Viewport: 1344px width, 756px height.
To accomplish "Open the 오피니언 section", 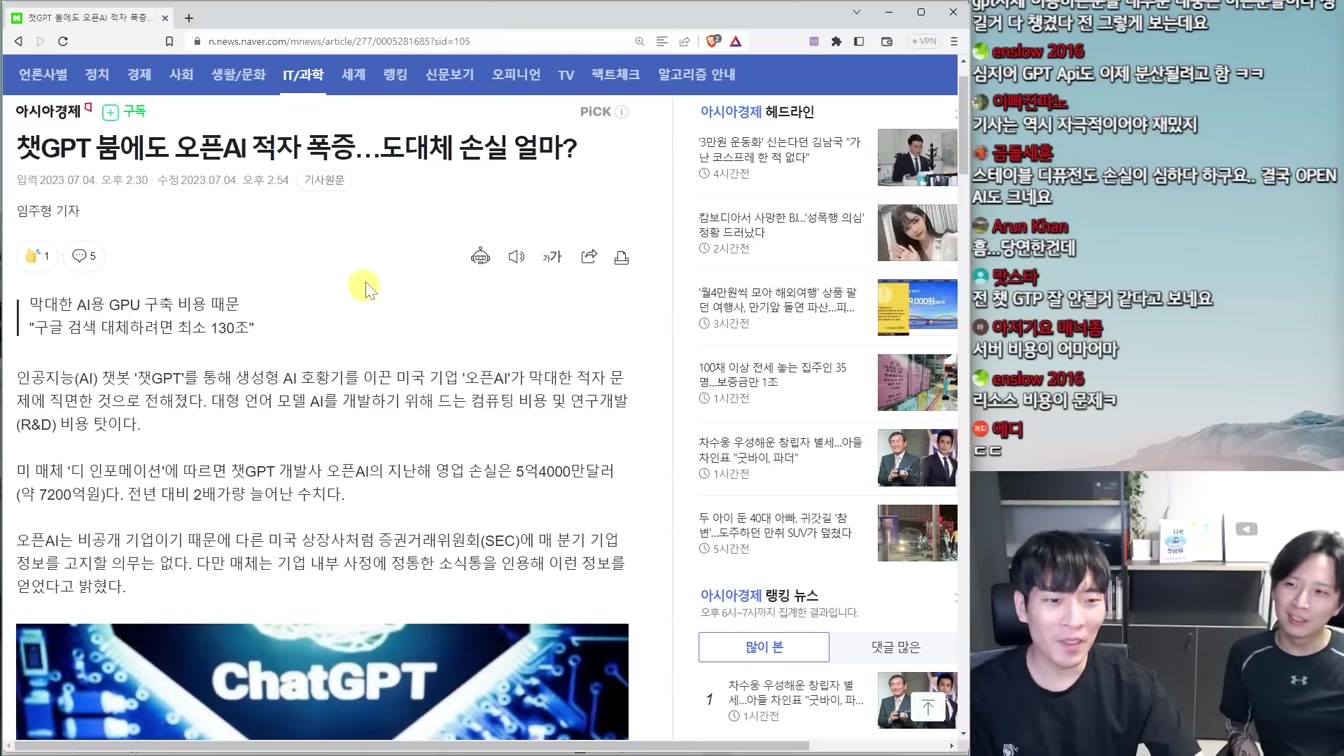I will (x=516, y=75).
